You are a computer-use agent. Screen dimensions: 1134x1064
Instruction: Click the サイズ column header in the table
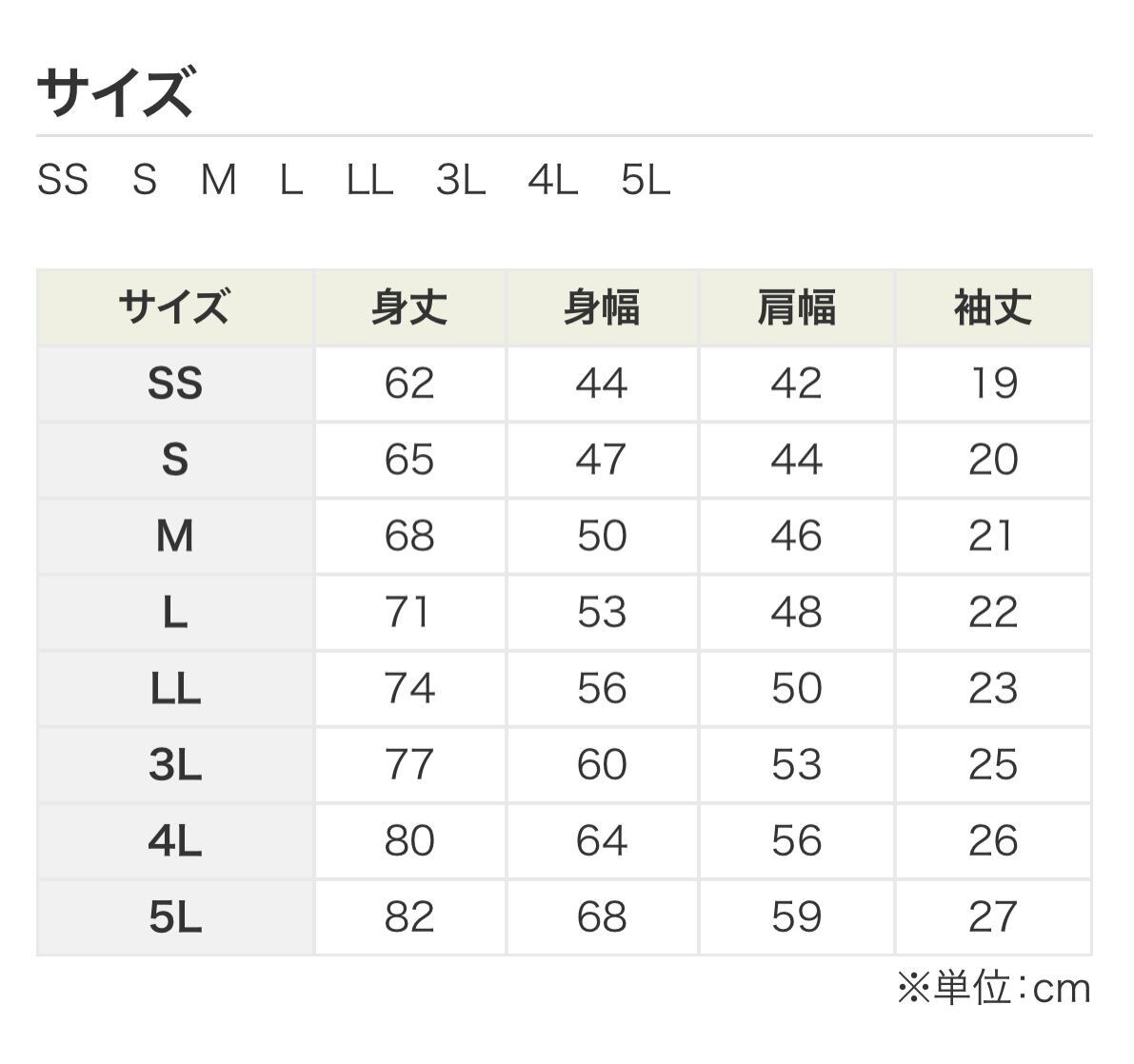pyautogui.click(x=174, y=308)
